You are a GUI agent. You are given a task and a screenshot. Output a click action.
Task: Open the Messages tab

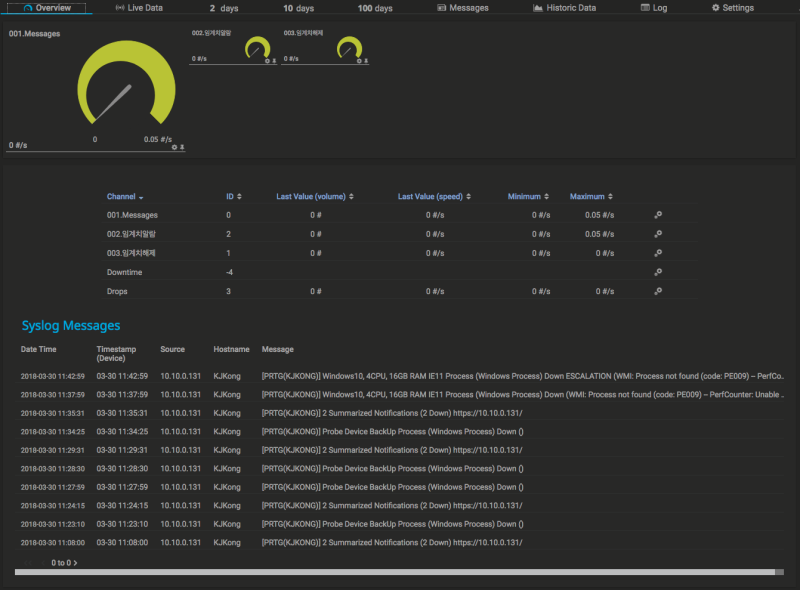(463, 8)
